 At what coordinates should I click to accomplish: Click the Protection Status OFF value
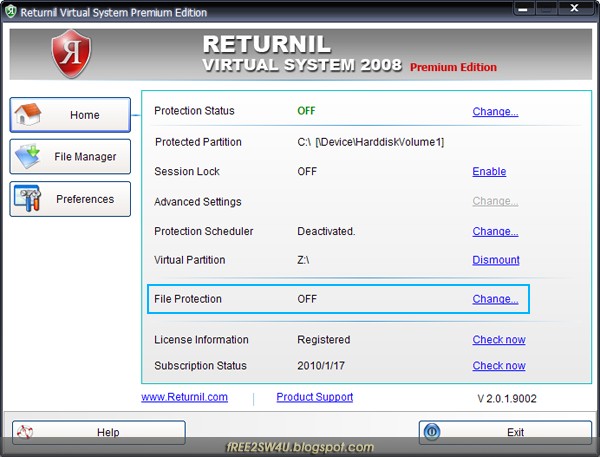coord(306,111)
